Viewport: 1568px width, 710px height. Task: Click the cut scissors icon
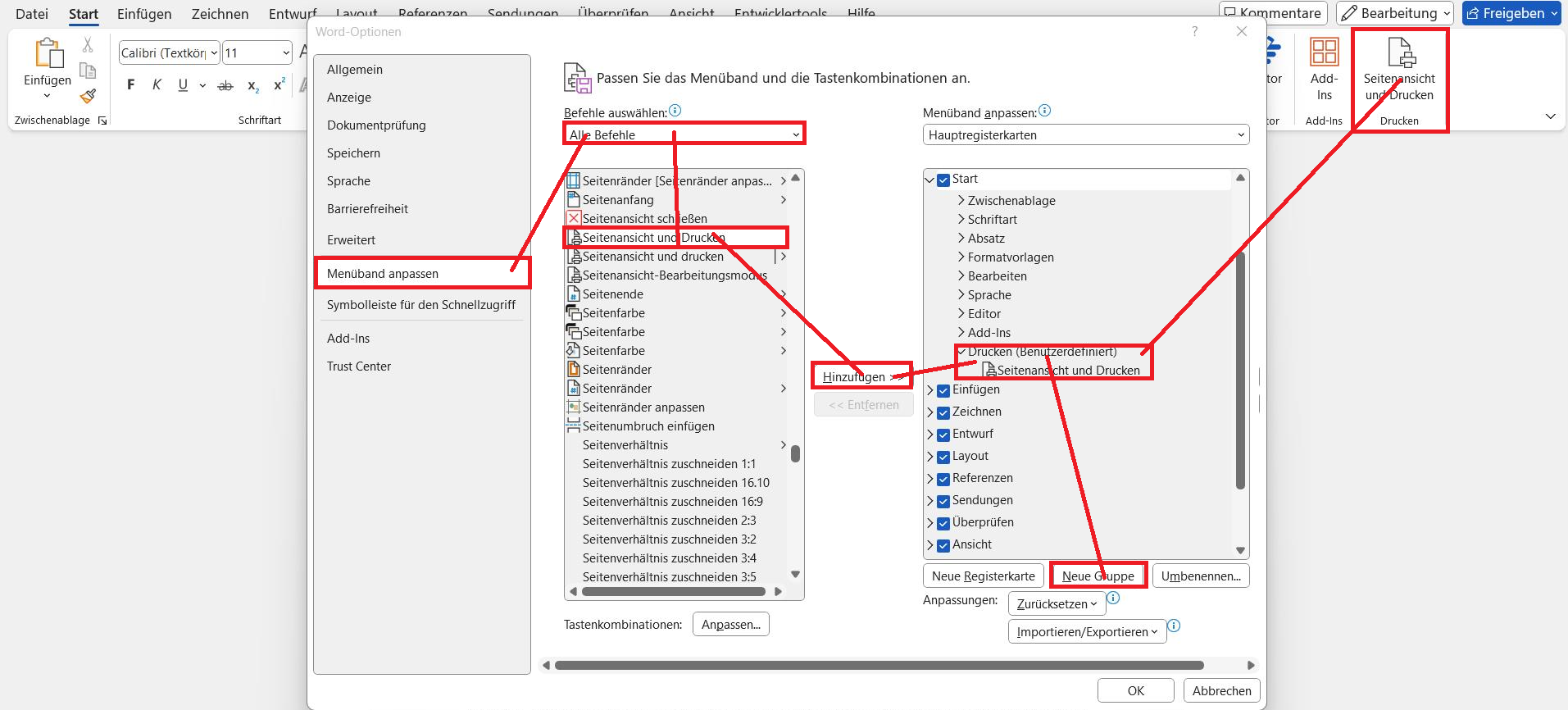point(88,45)
